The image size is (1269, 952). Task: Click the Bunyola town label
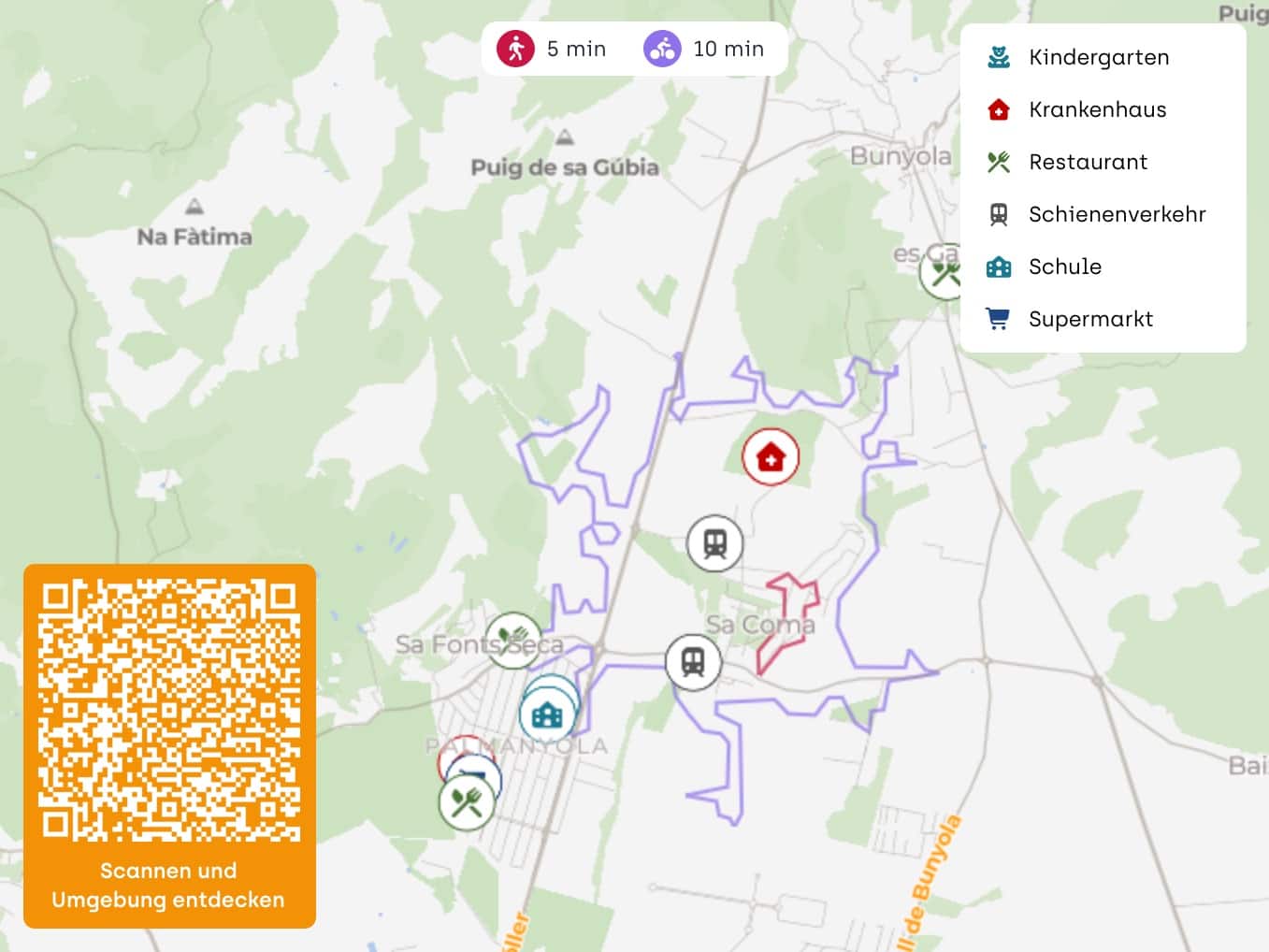pyautogui.click(x=901, y=156)
